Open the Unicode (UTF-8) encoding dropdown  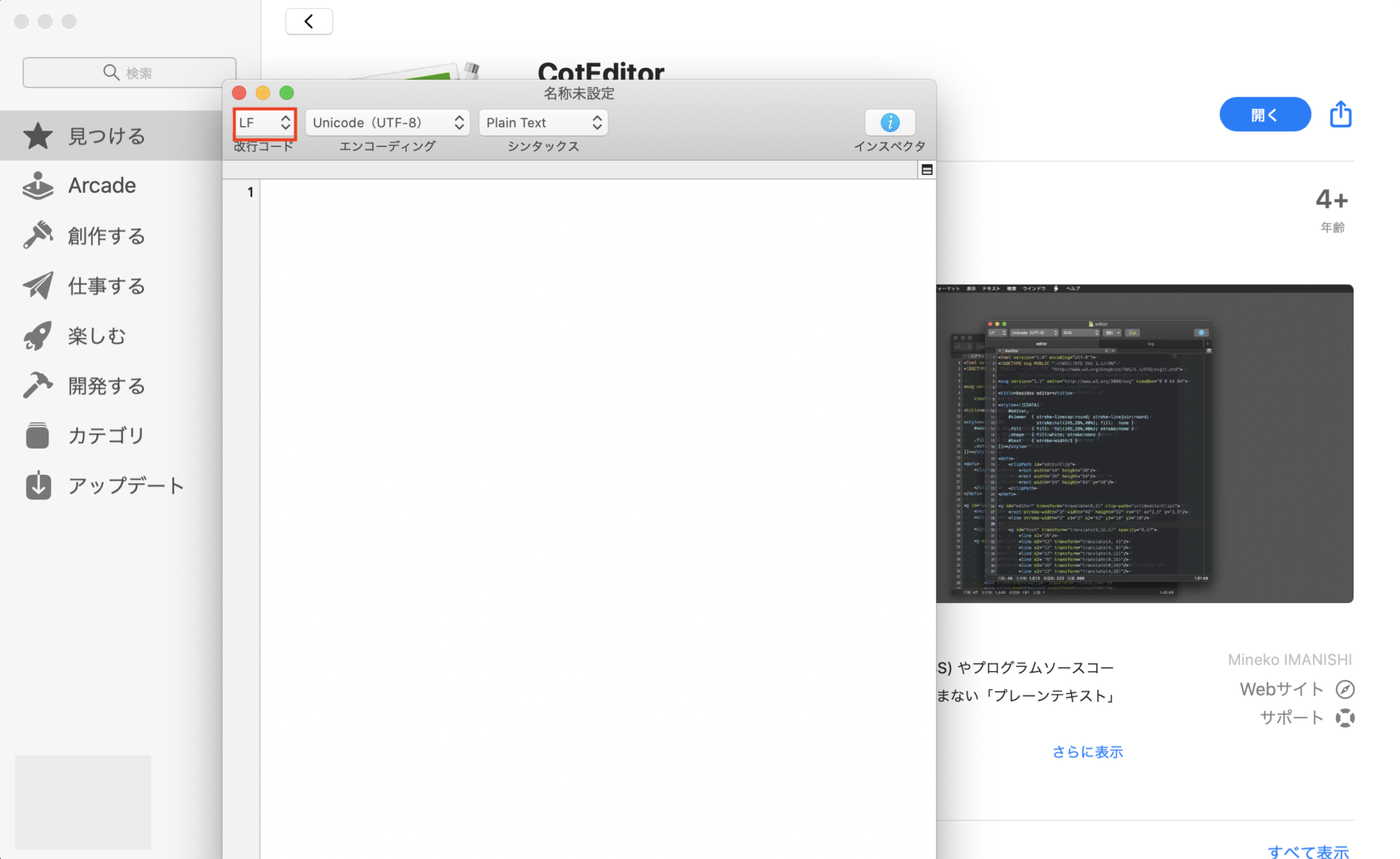(x=388, y=122)
